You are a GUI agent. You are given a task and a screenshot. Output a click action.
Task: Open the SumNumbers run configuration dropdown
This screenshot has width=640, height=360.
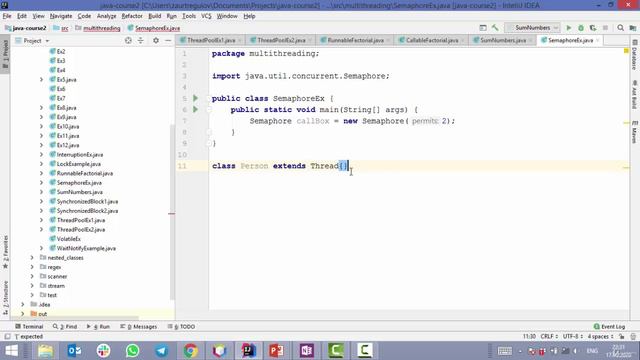click(532, 28)
